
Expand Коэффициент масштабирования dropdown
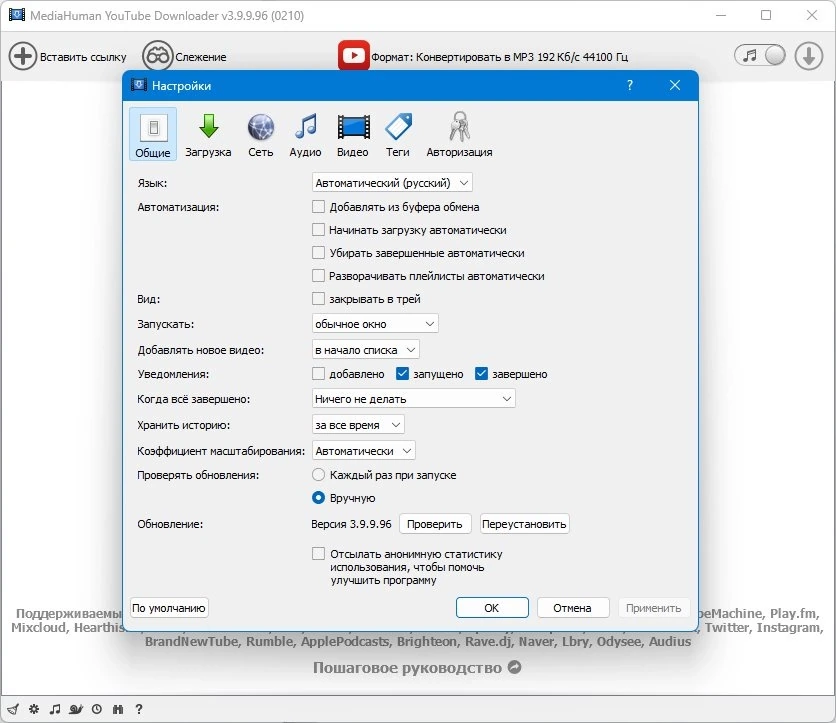click(363, 451)
